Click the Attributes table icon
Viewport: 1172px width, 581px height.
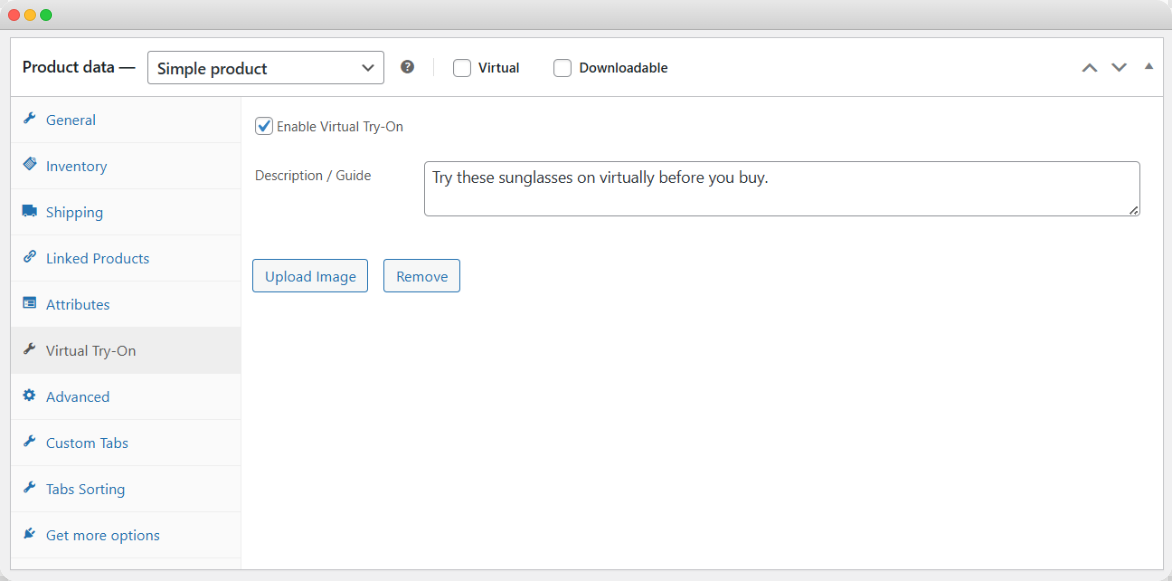29,304
